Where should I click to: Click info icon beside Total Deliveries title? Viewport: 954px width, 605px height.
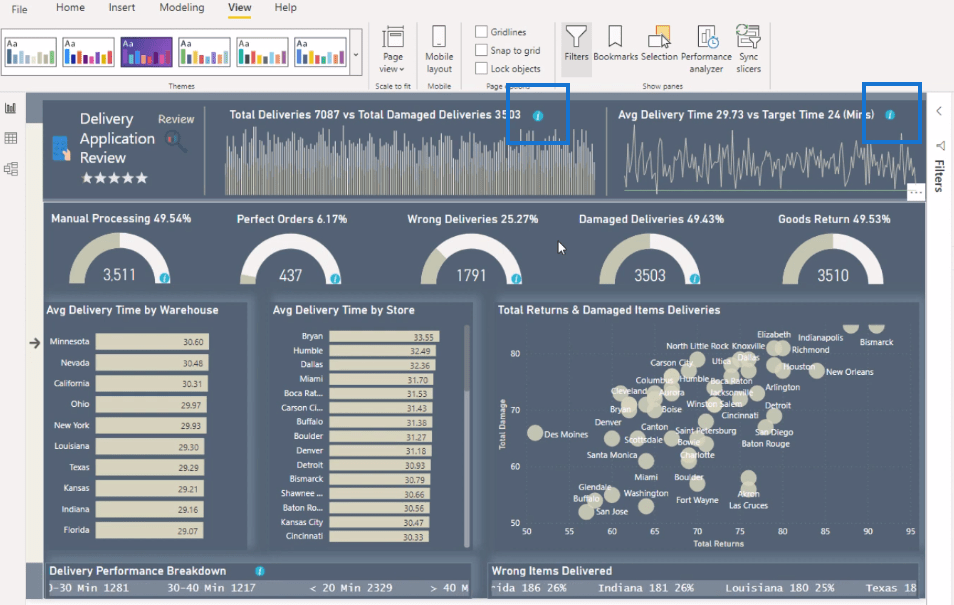coord(538,116)
